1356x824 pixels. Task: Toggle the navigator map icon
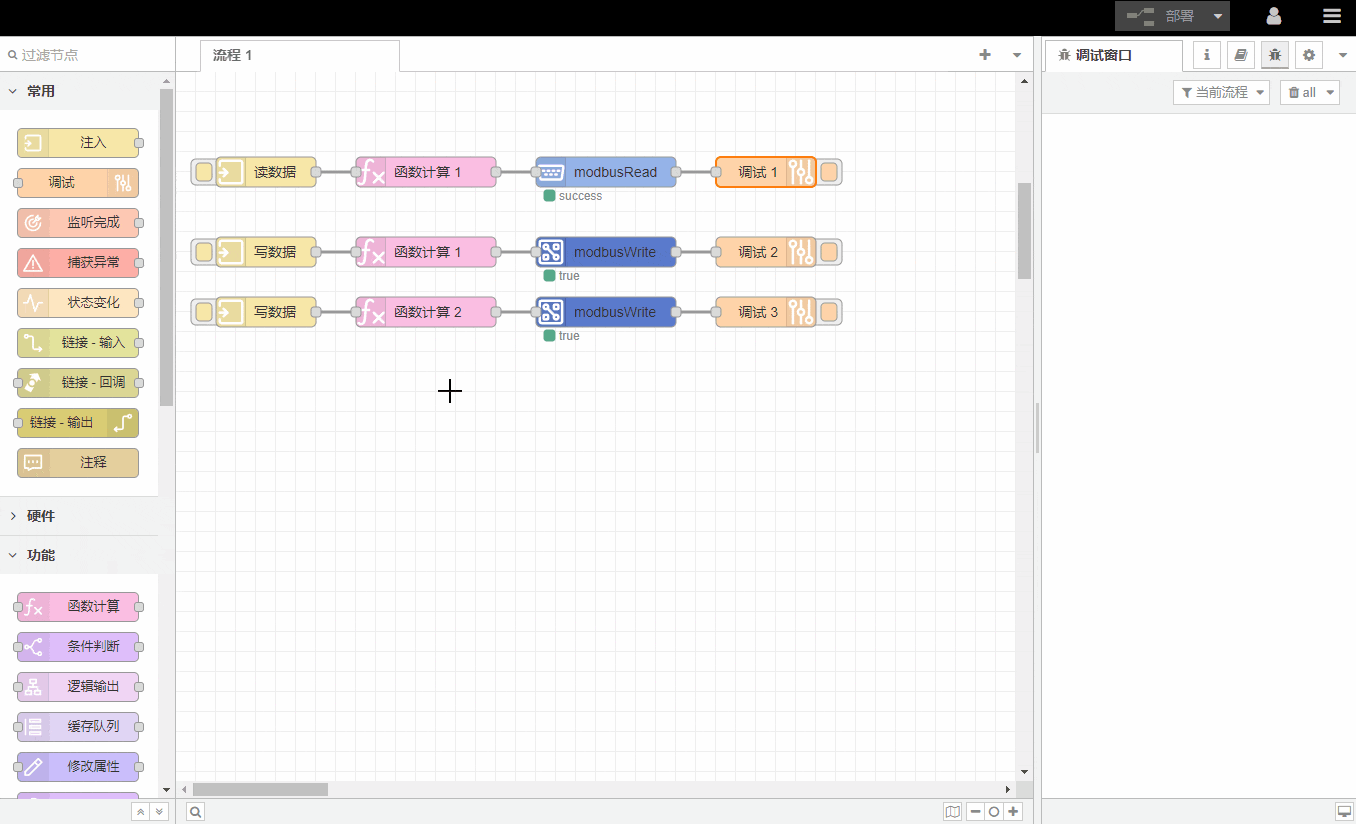pyautogui.click(x=952, y=812)
